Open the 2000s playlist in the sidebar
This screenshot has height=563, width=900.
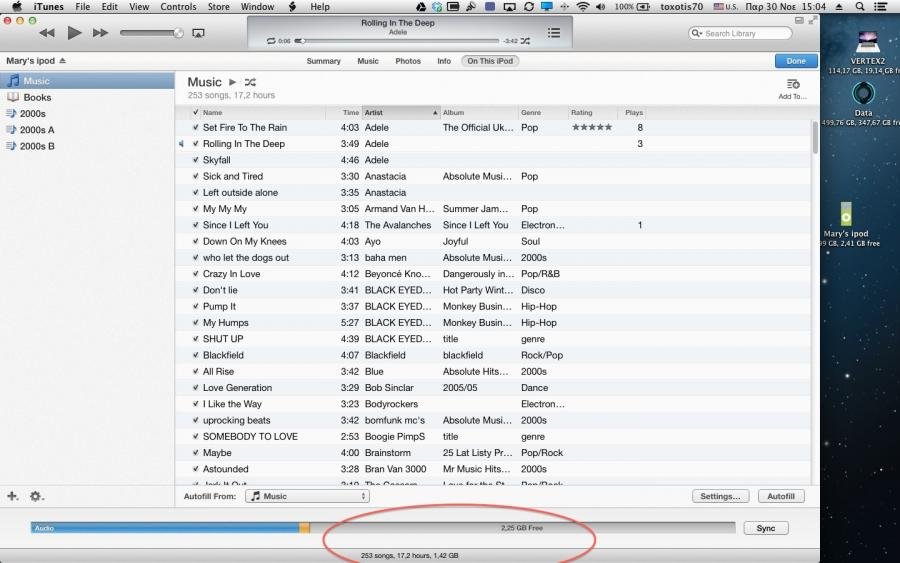coord(87,114)
